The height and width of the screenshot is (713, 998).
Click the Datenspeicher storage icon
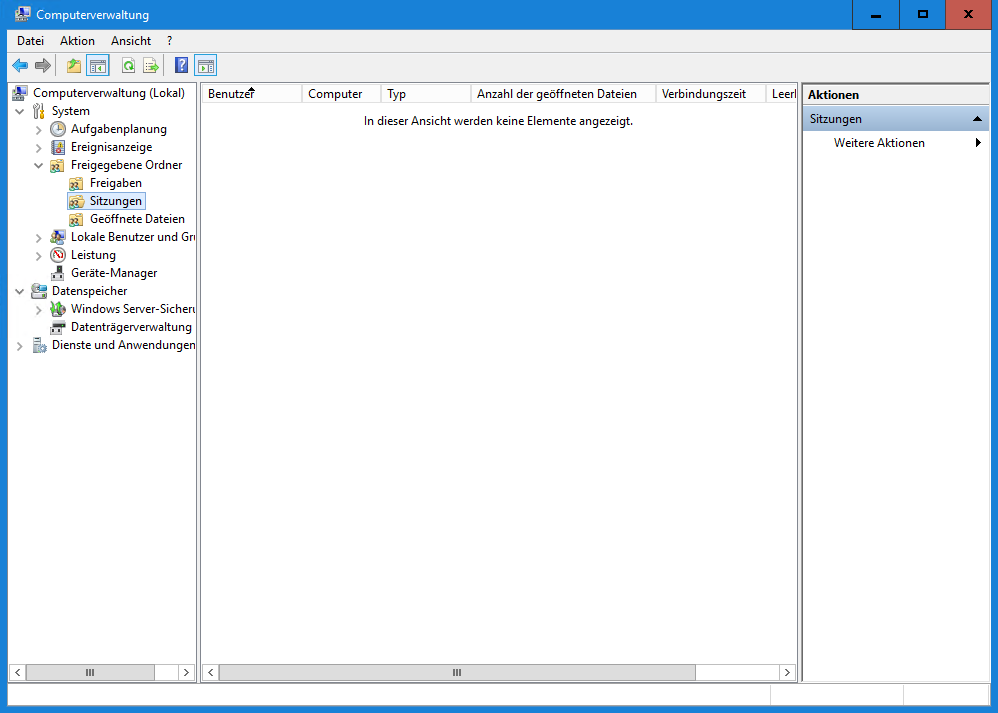[x=39, y=291]
